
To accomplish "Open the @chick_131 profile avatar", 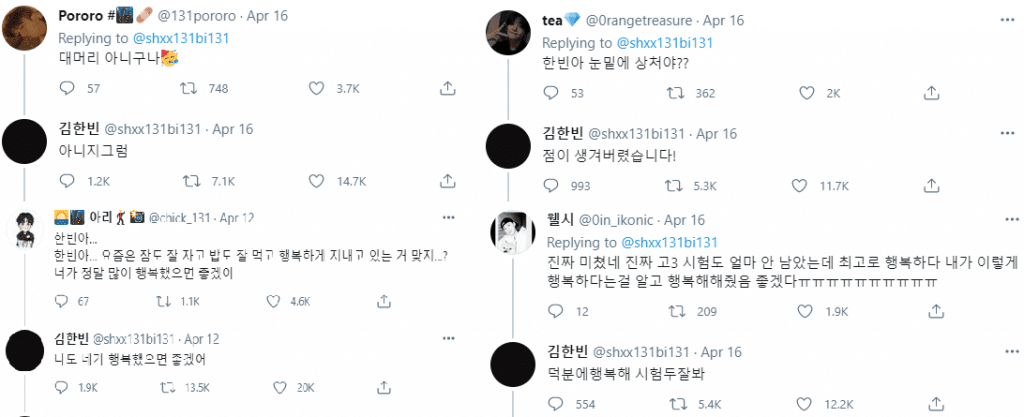I will coord(25,234).
